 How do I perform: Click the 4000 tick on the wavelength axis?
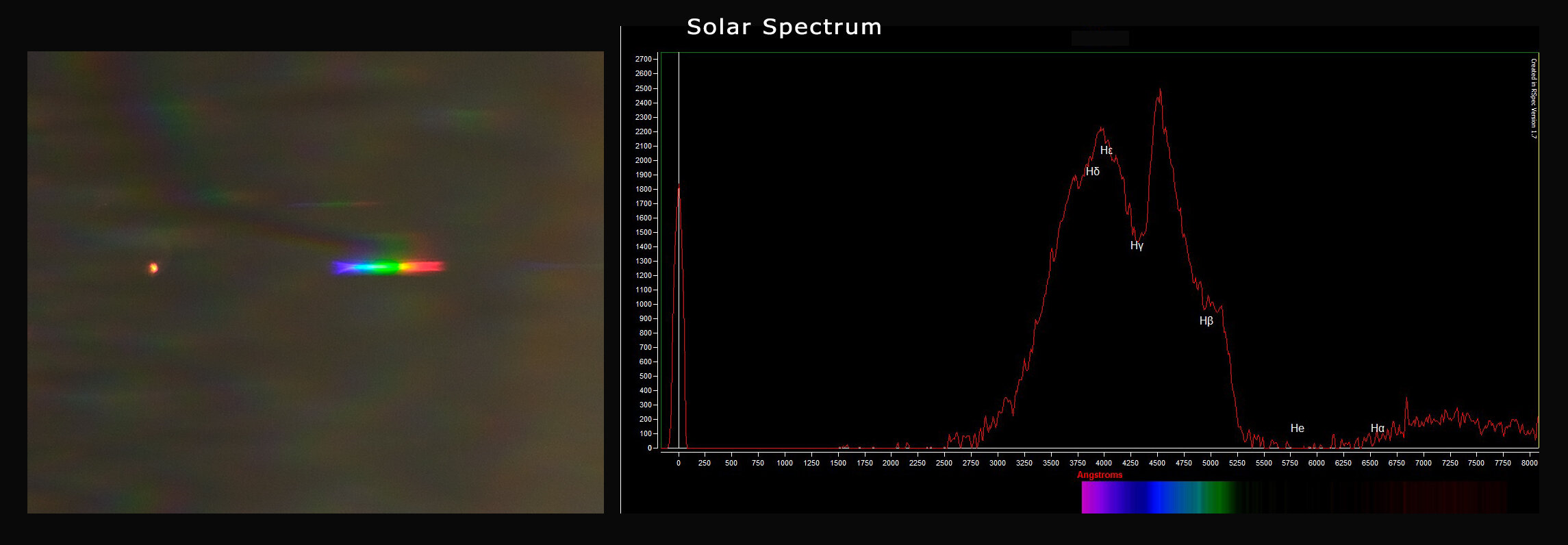(1104, 464)
